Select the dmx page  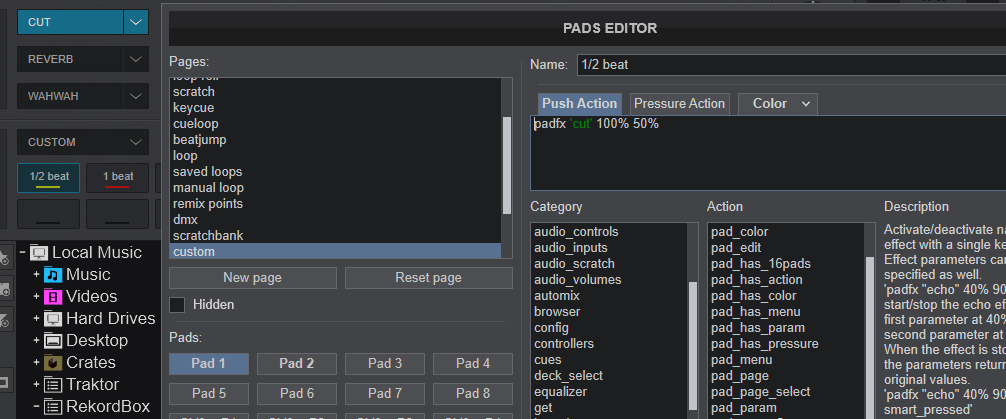(x=336, y=220)
